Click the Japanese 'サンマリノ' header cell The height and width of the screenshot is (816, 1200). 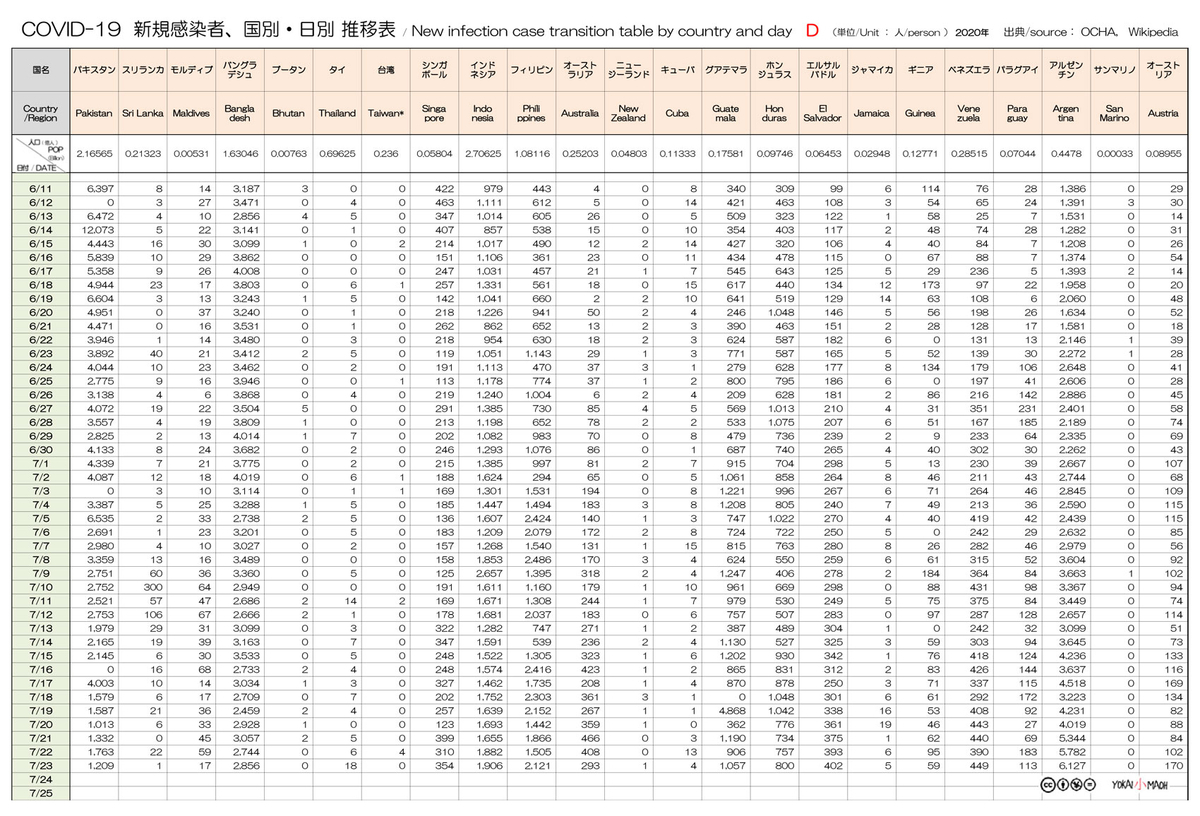1114,71
